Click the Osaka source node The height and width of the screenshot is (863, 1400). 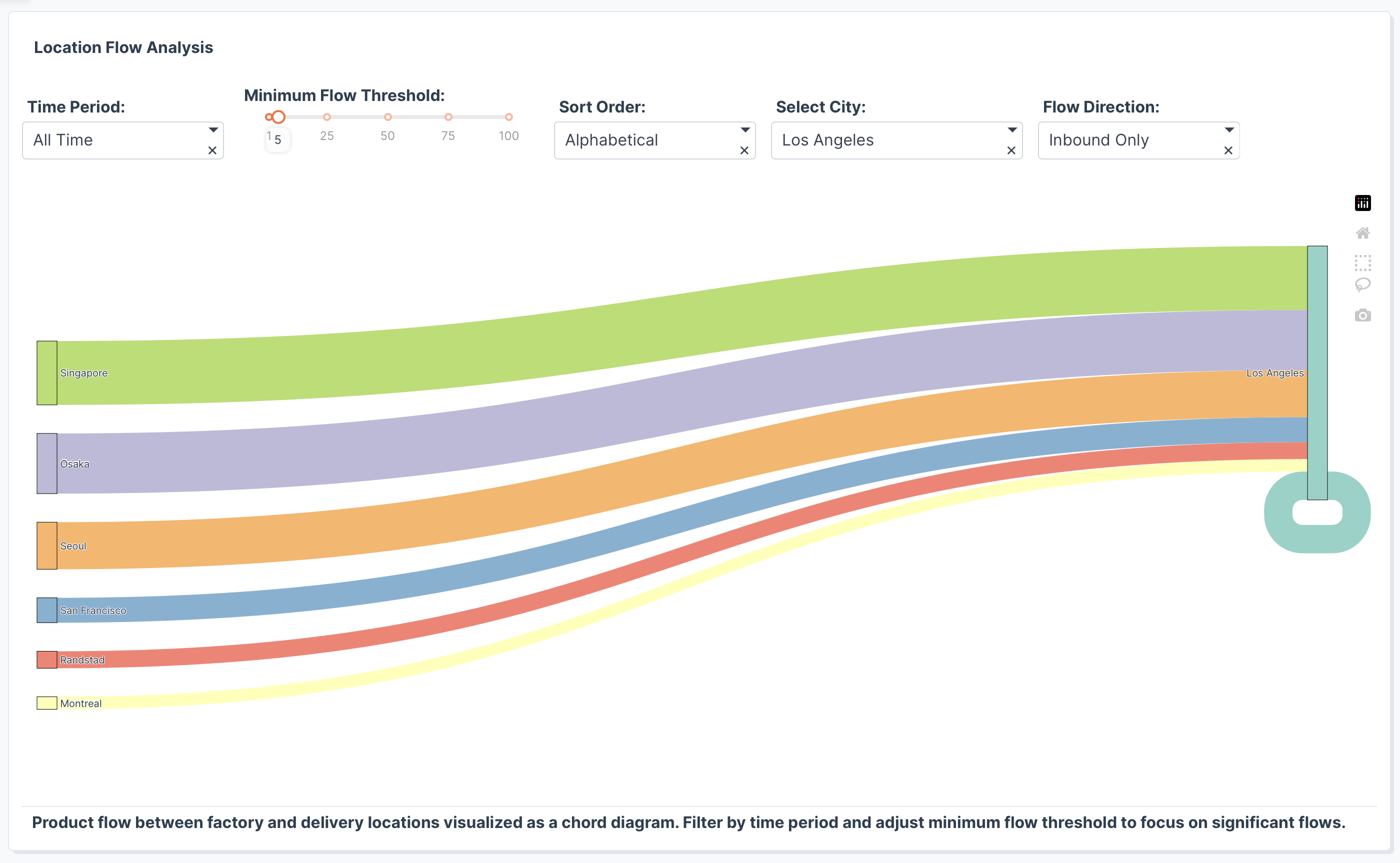pos(47,463)
